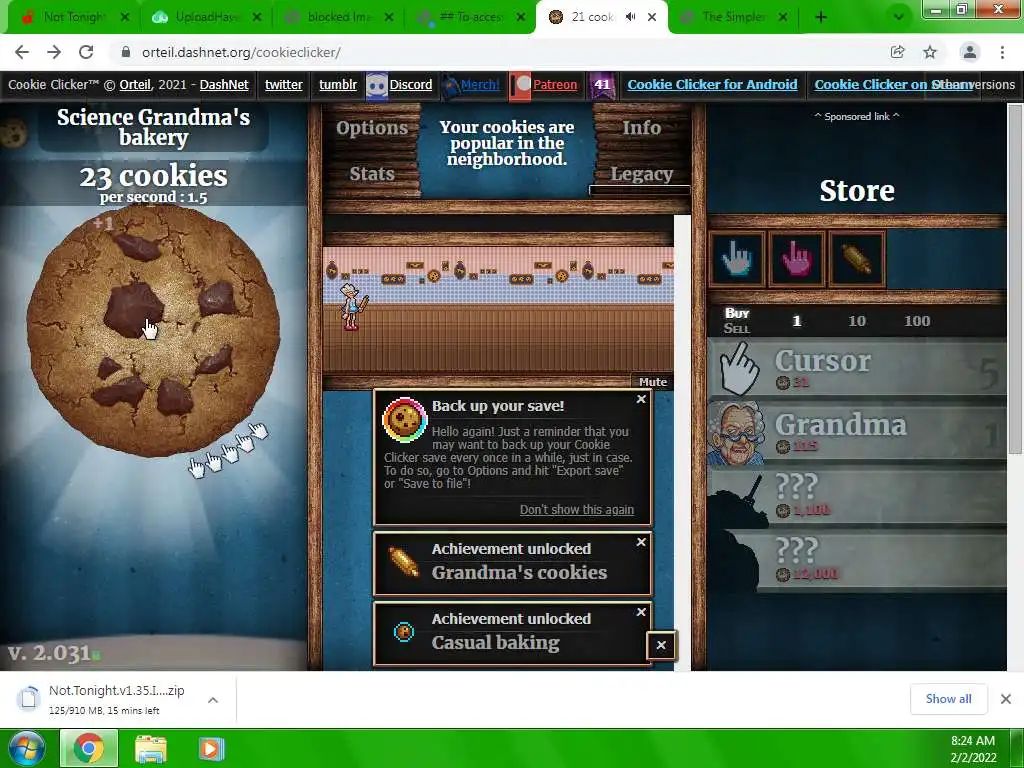1024x768 pixels.
Task: Click the Casual baking achievement icon
Action: (x=404, y=632)
